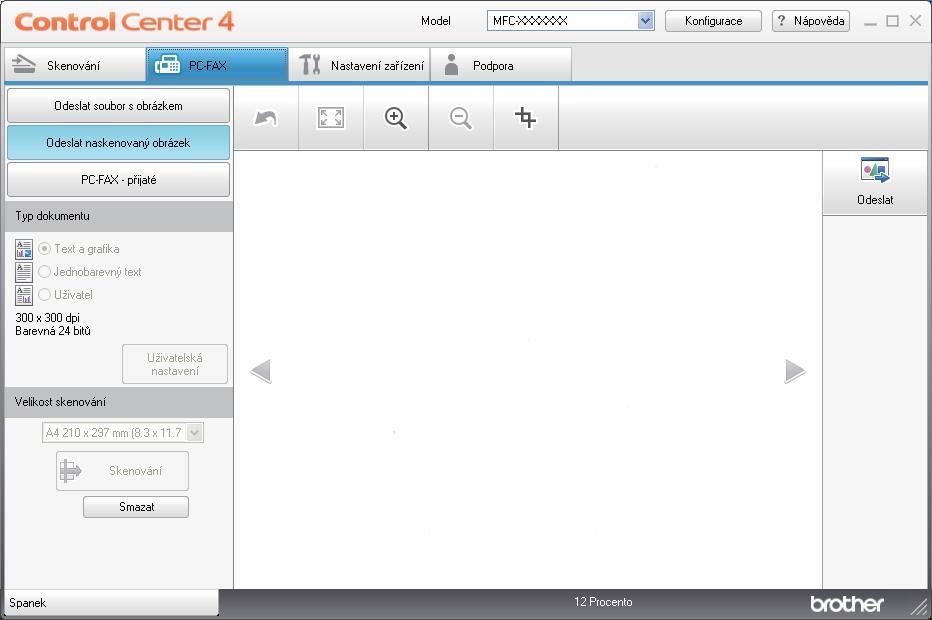This screenshot has width=932, height=620.
Task: Click the fit-to-window icon
Action: point(330,118)
